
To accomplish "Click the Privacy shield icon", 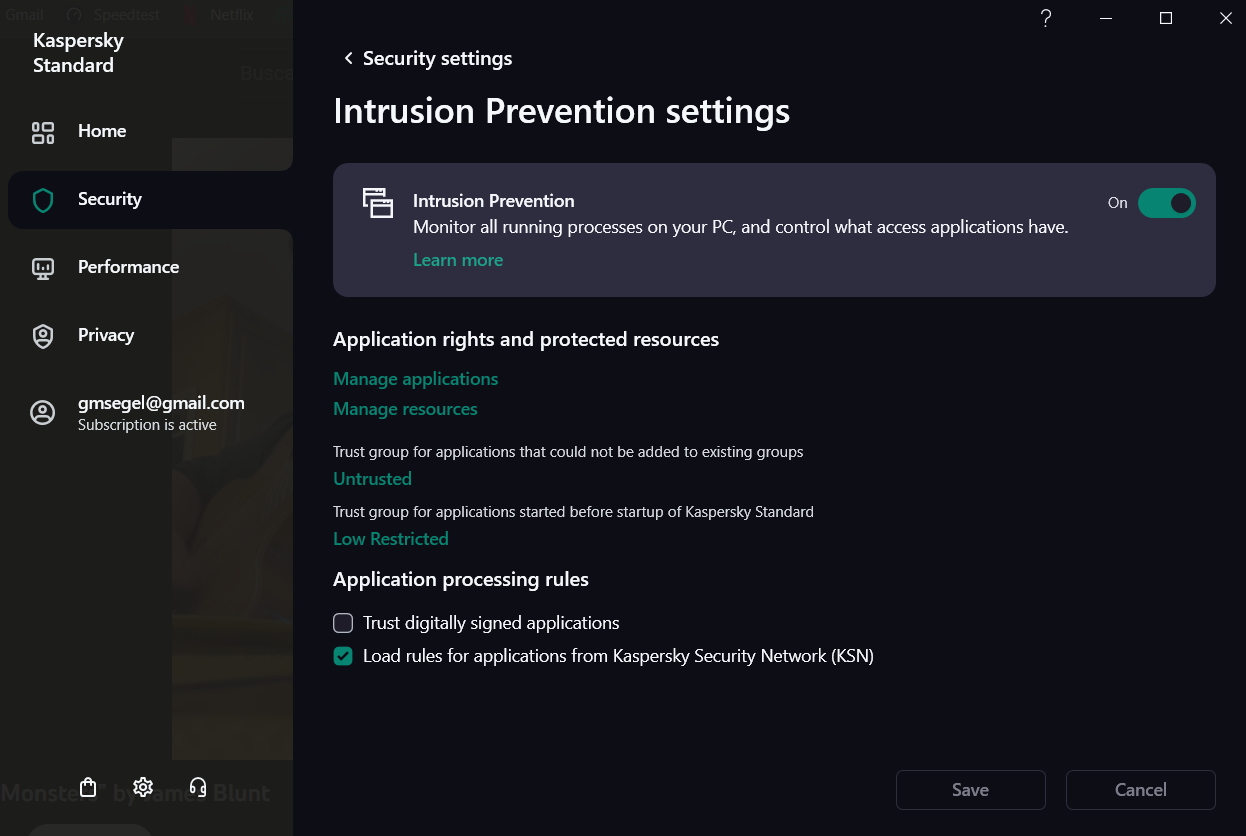I will [43, 336].
